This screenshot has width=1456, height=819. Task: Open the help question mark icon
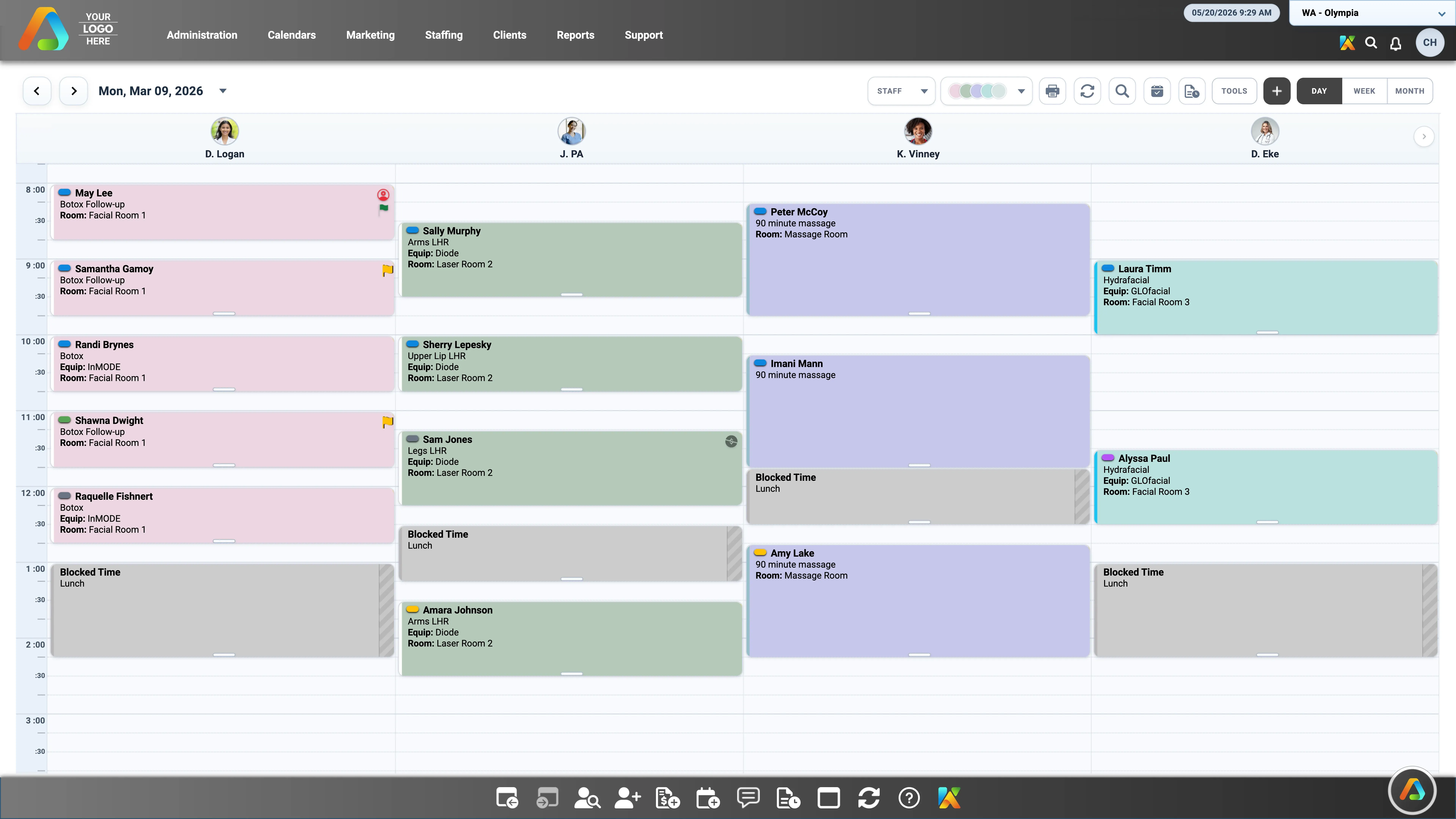[x=909, y=798]
